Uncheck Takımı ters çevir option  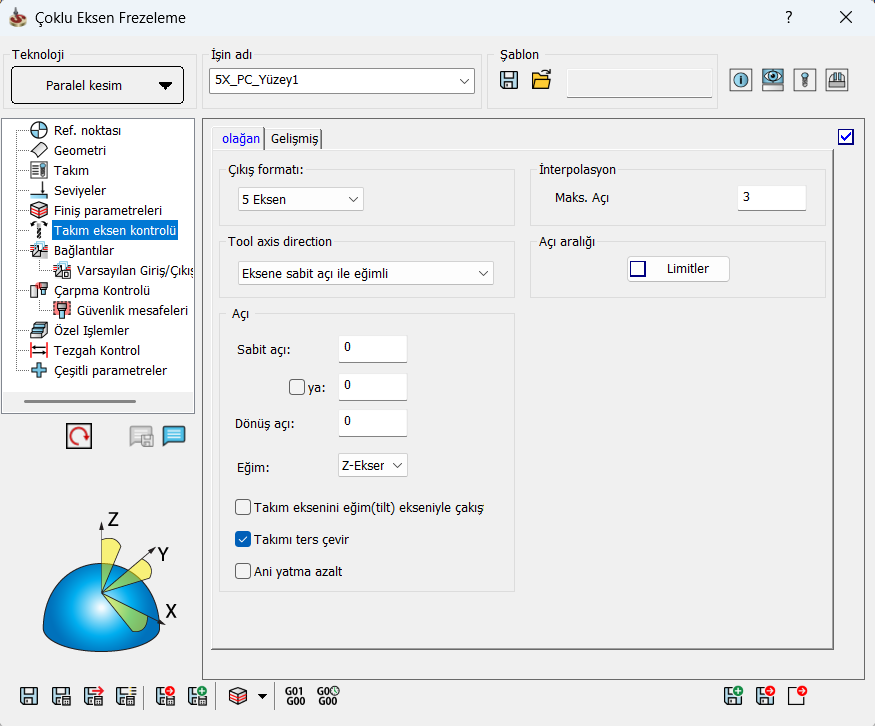click(x=242, y=539)
